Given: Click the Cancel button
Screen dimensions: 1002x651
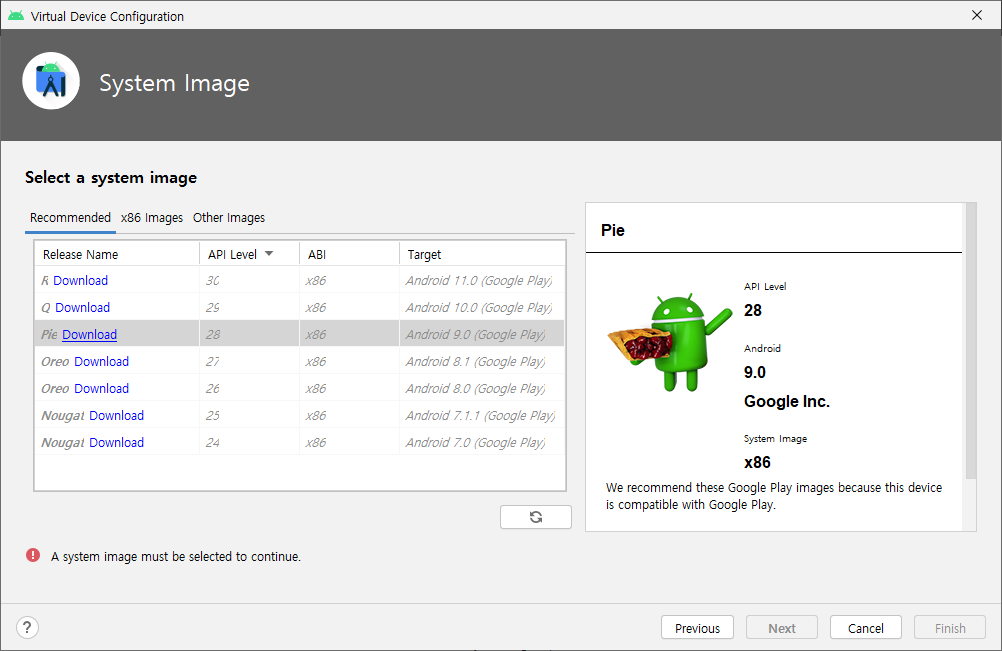Looking at the screenshot, I should [x=866, y=627].
